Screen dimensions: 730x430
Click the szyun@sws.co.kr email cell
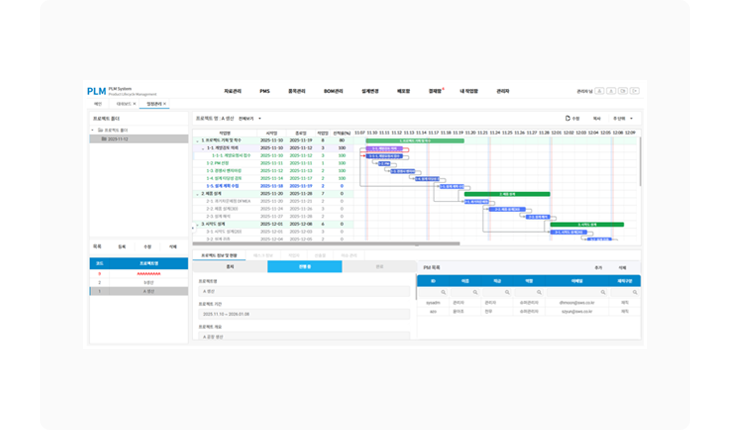577,312
